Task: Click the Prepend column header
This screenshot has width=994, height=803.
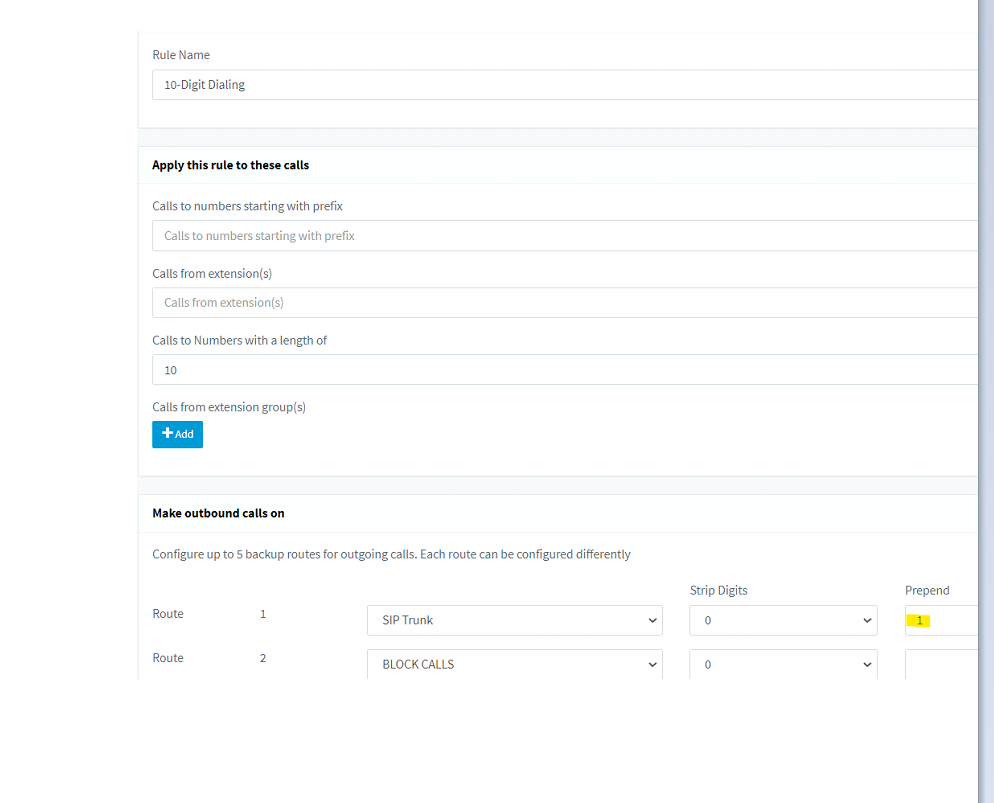Action: (x=927, y=590)
